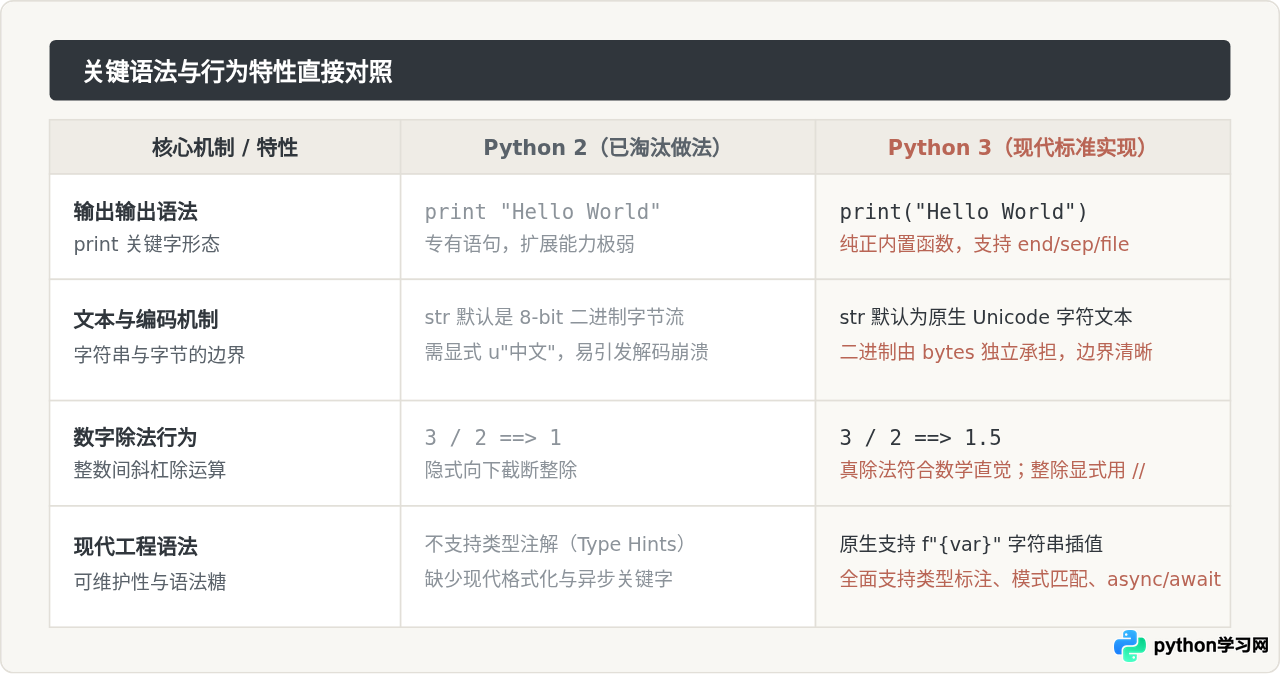1280x674 pixels.
Task: Click the '数字除法行为' row heading
Action: pos(136,438)
